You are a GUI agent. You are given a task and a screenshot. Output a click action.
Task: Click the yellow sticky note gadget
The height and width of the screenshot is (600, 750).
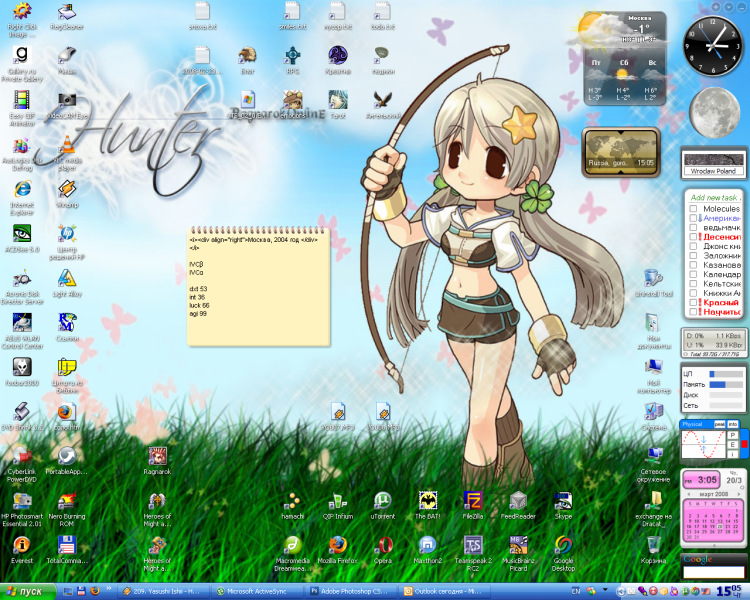click(258, 286)
